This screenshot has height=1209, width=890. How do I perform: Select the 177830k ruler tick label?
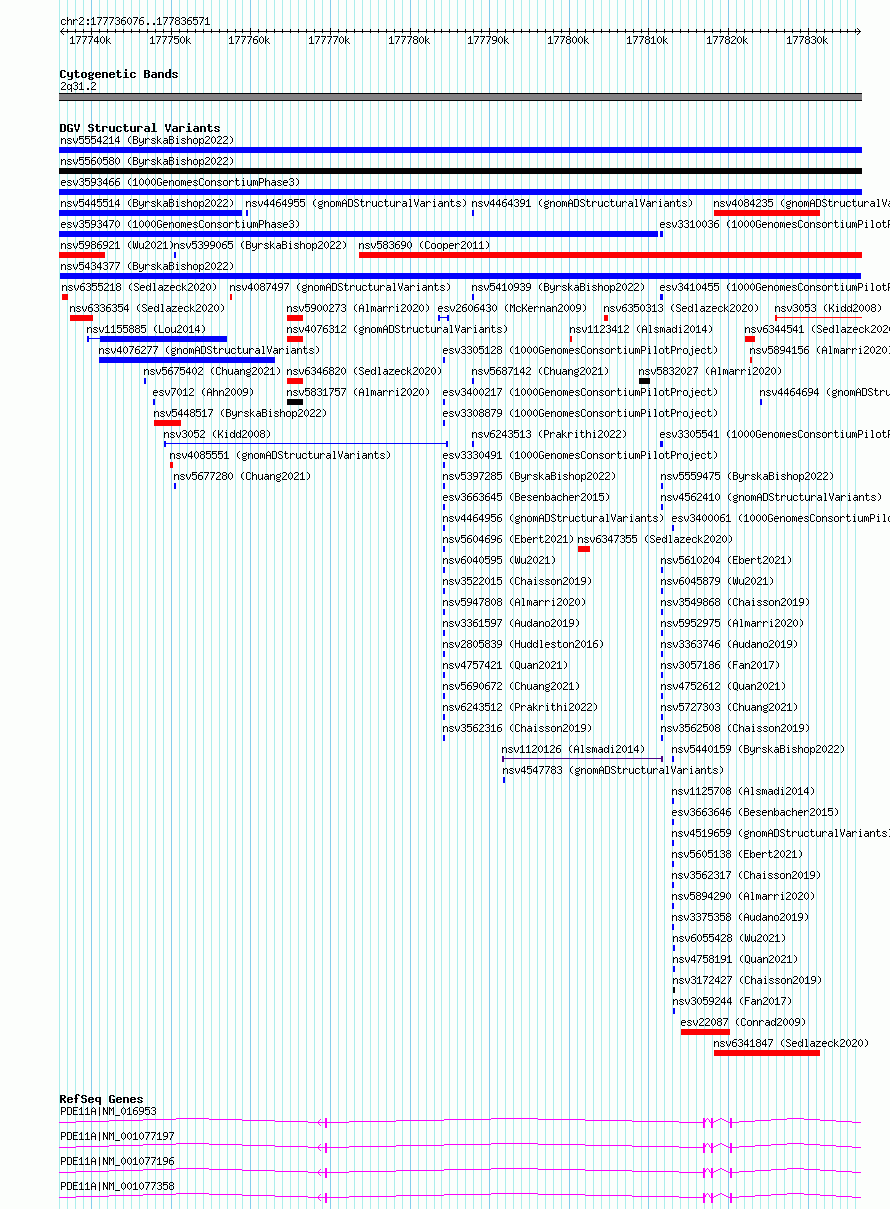[807, 40]
